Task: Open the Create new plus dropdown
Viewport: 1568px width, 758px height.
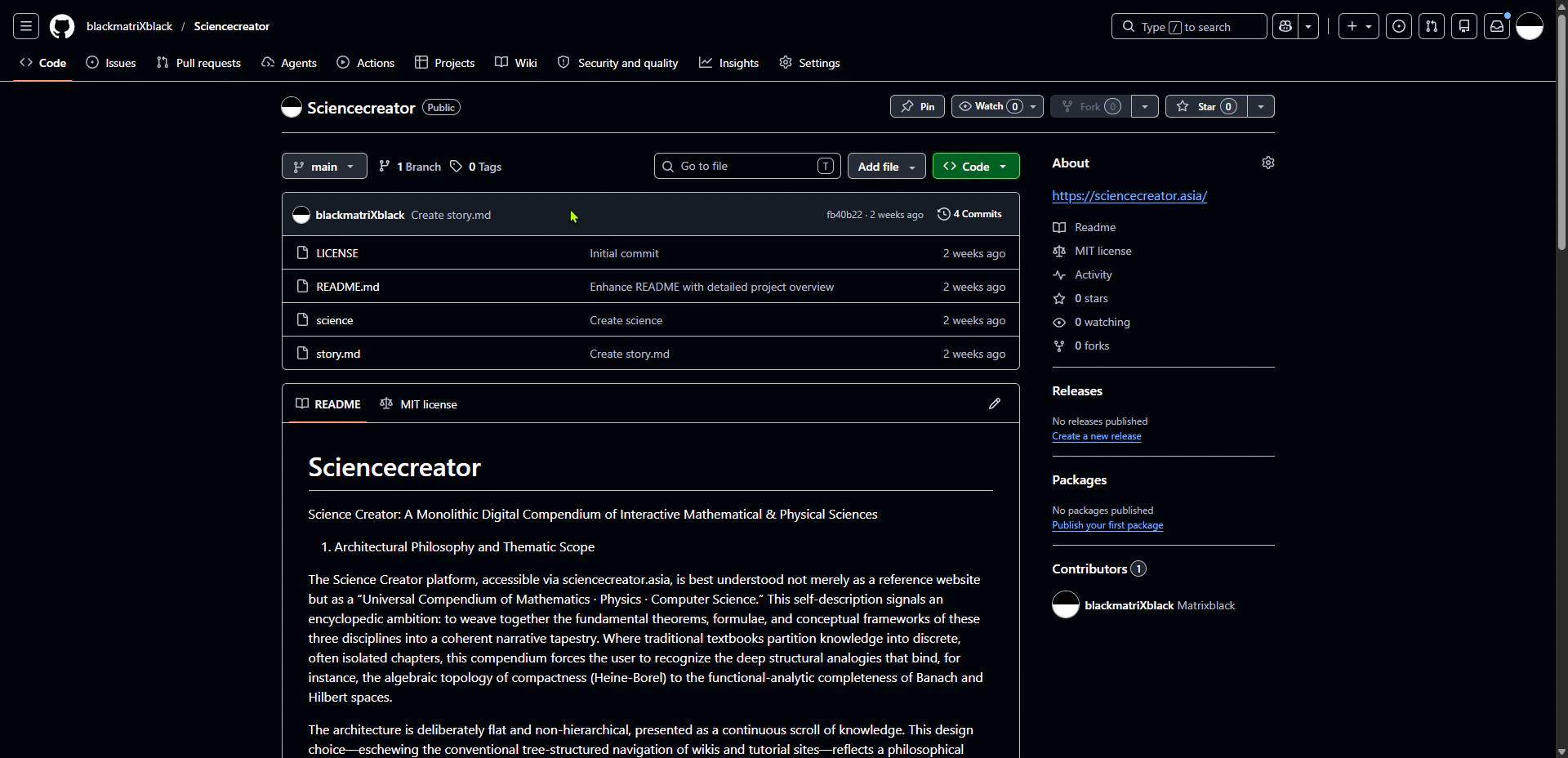Action: point(1359,26)
